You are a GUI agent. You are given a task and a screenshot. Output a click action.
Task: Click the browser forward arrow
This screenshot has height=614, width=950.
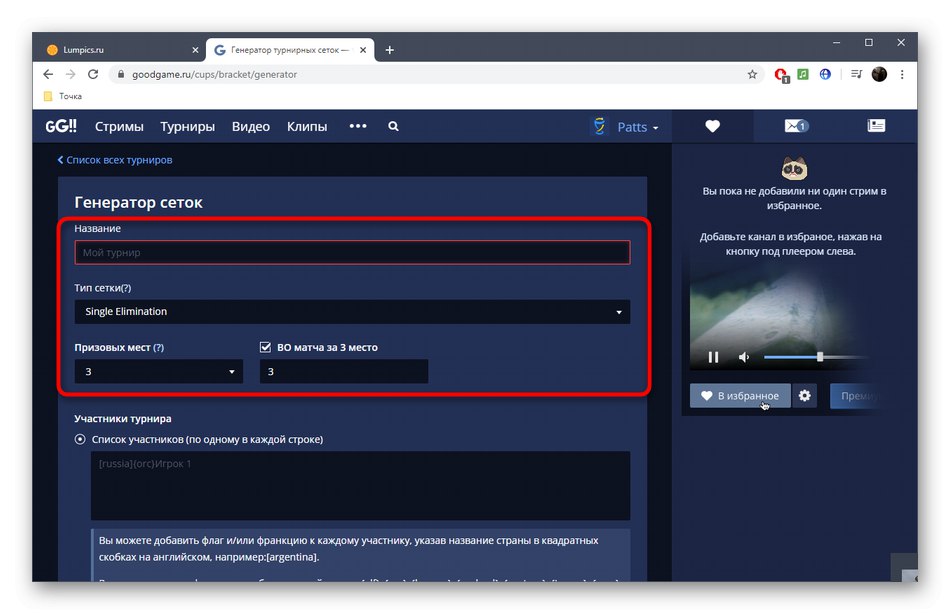(x=70, y=74)
